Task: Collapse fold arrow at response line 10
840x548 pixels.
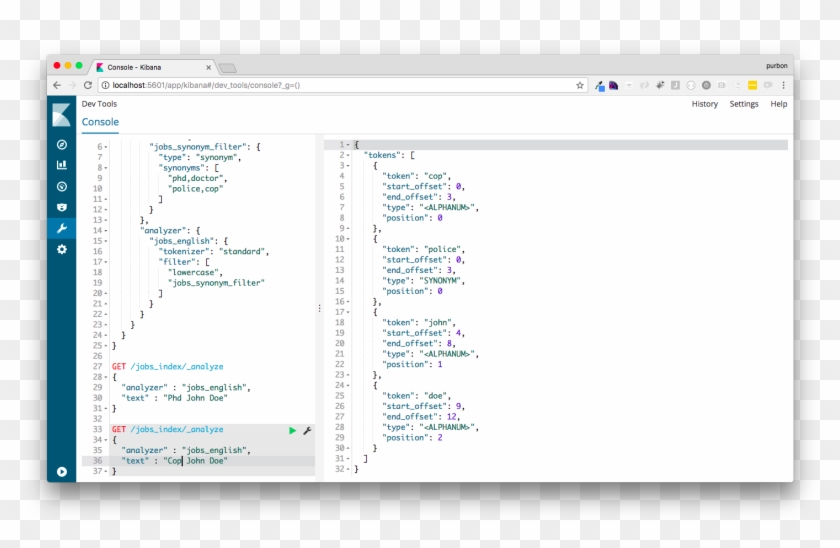Action: [348, 239]
